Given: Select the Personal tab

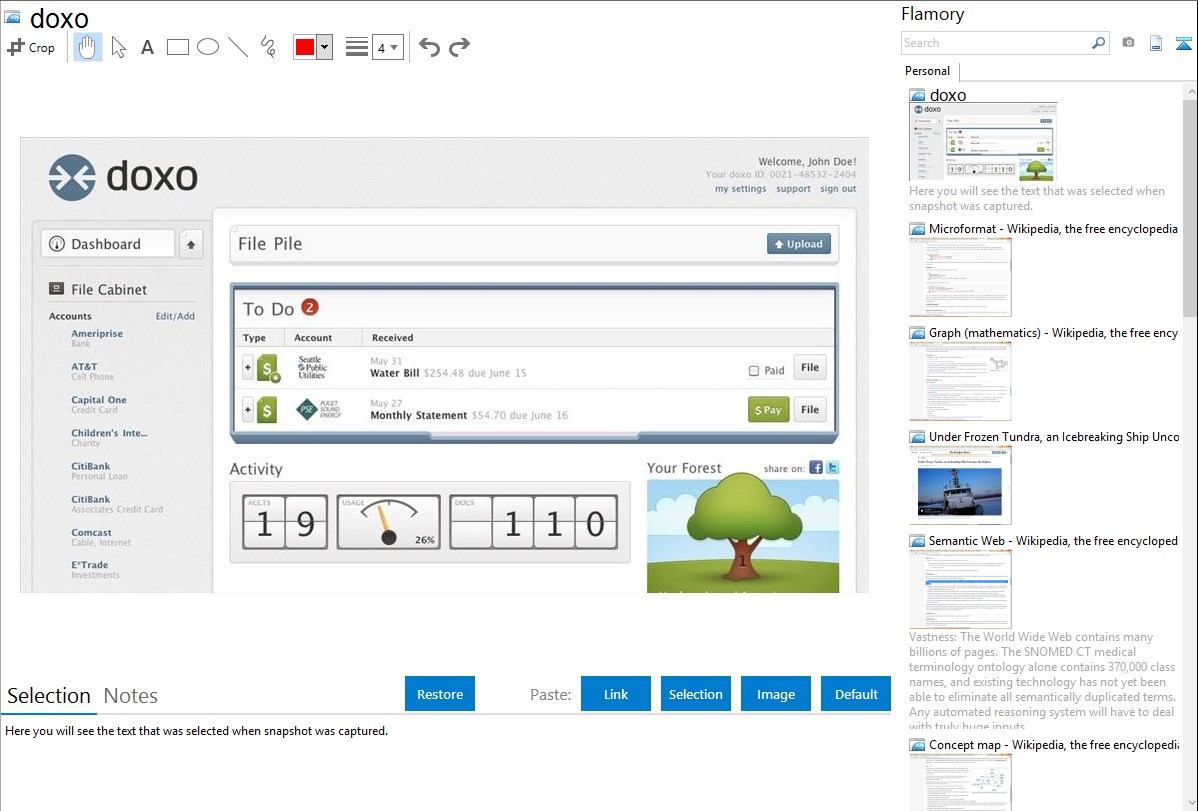Looking at the screenshot, I should coord(928,71).
